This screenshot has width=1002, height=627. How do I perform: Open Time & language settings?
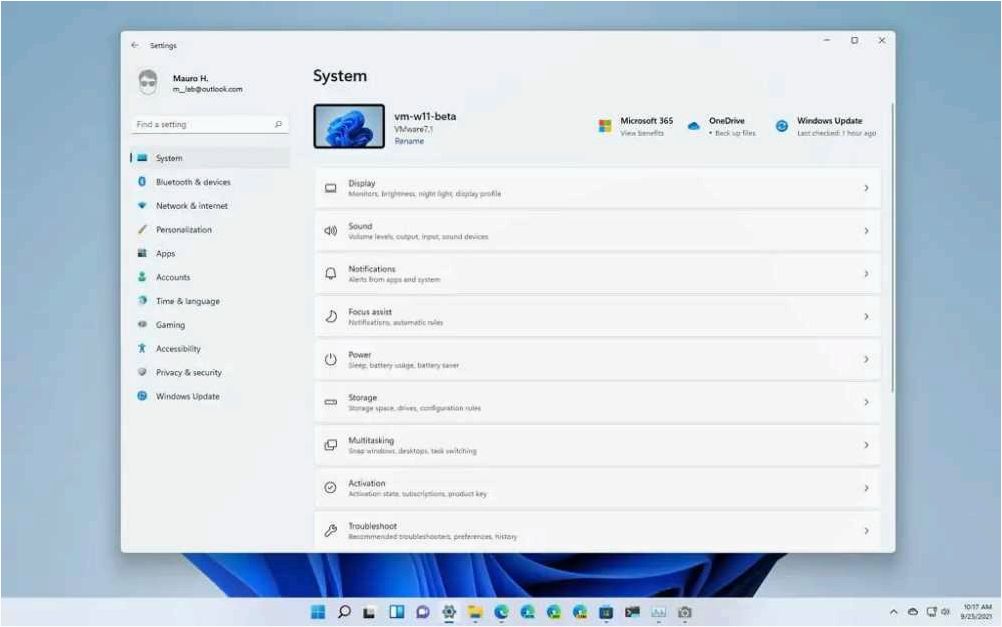(210, 301)
